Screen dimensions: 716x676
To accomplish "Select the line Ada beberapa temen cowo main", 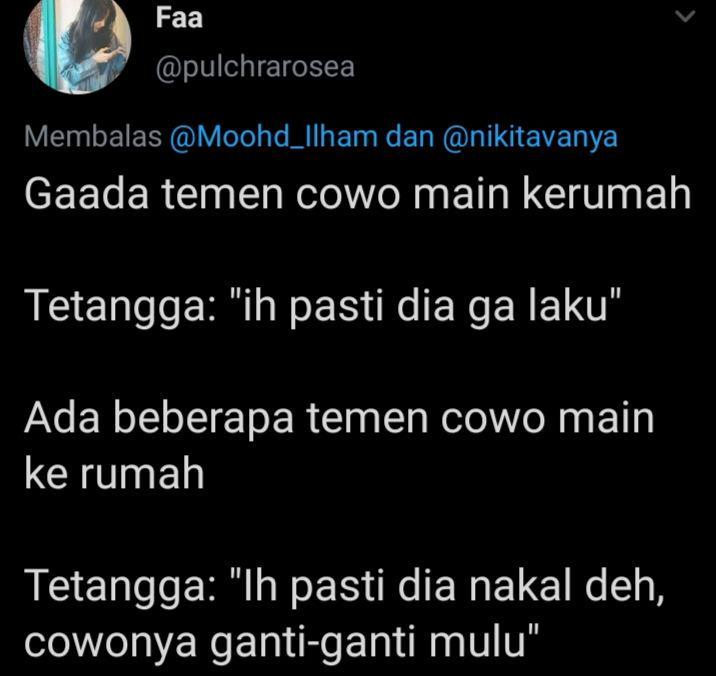I will pos(339,418).
